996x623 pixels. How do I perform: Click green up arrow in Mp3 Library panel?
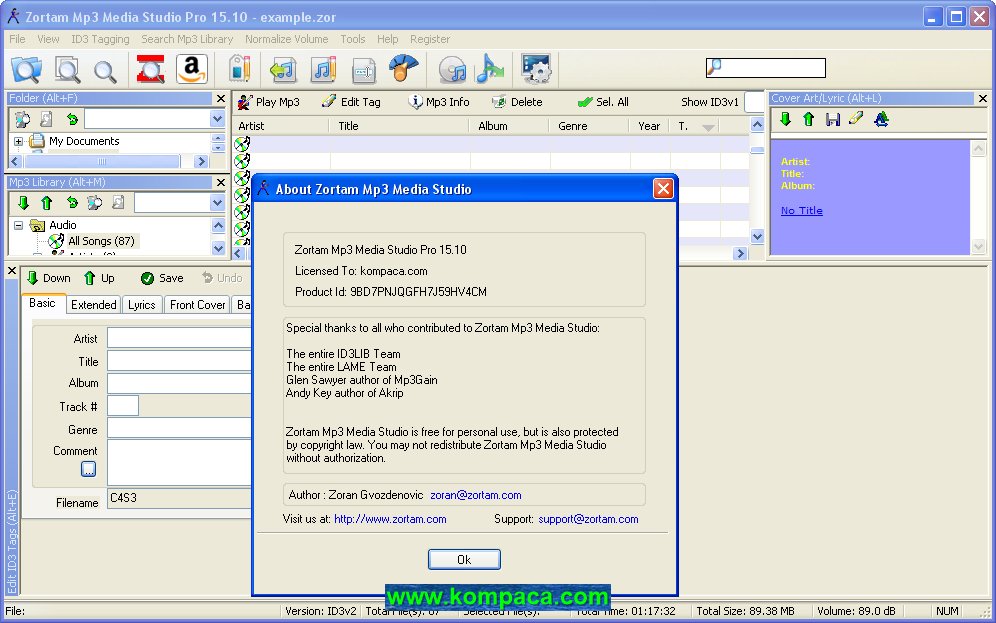pos(46,203)
